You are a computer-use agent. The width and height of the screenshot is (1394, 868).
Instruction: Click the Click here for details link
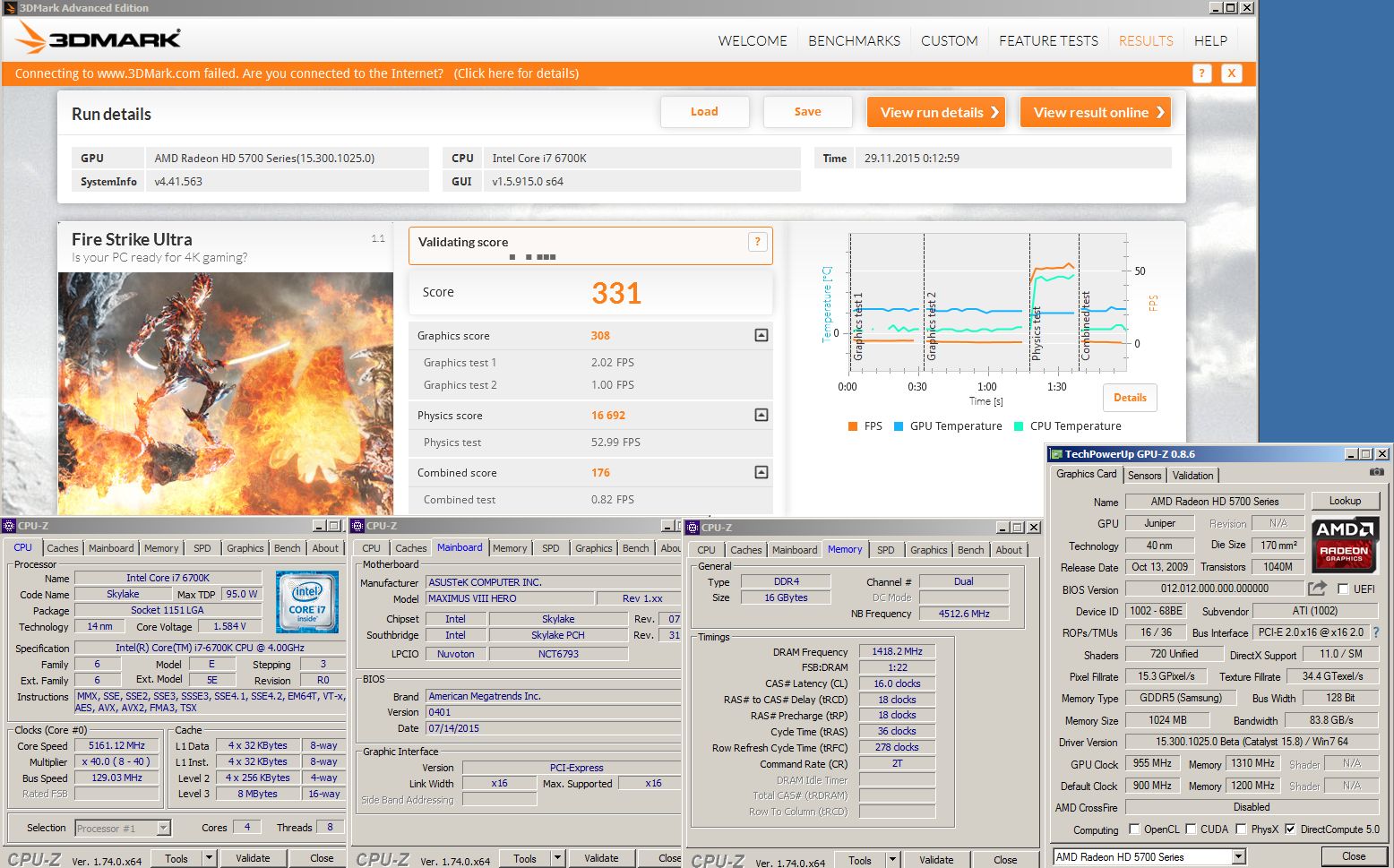(516, 73)
